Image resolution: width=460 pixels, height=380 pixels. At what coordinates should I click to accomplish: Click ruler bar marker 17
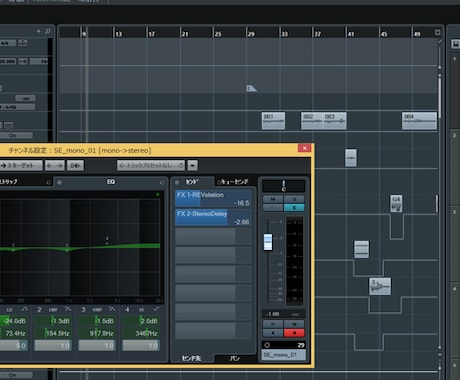(152, 34)
